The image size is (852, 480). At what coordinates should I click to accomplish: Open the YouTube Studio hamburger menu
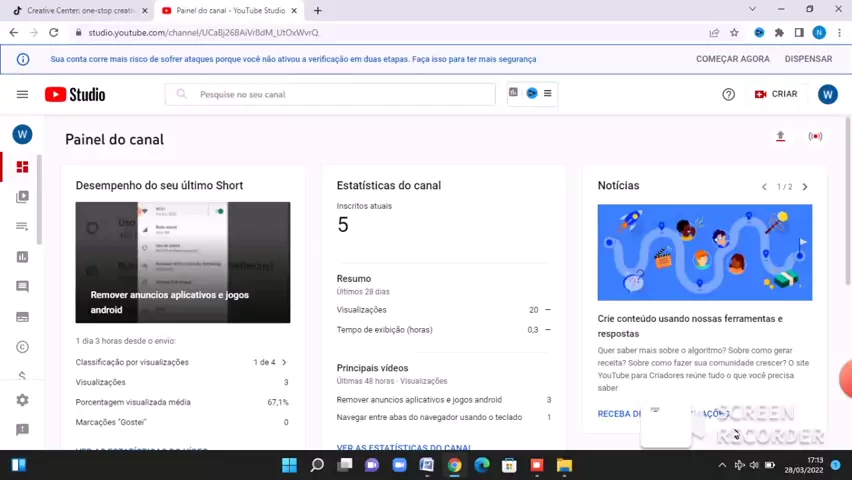(x=22, y=95)
